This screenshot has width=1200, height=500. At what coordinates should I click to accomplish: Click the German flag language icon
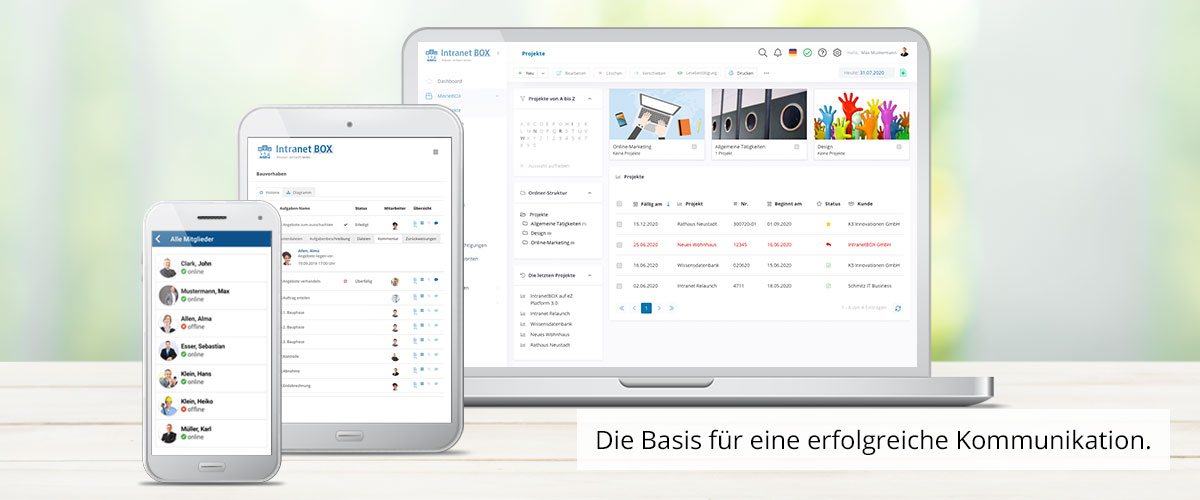point(792,52)
